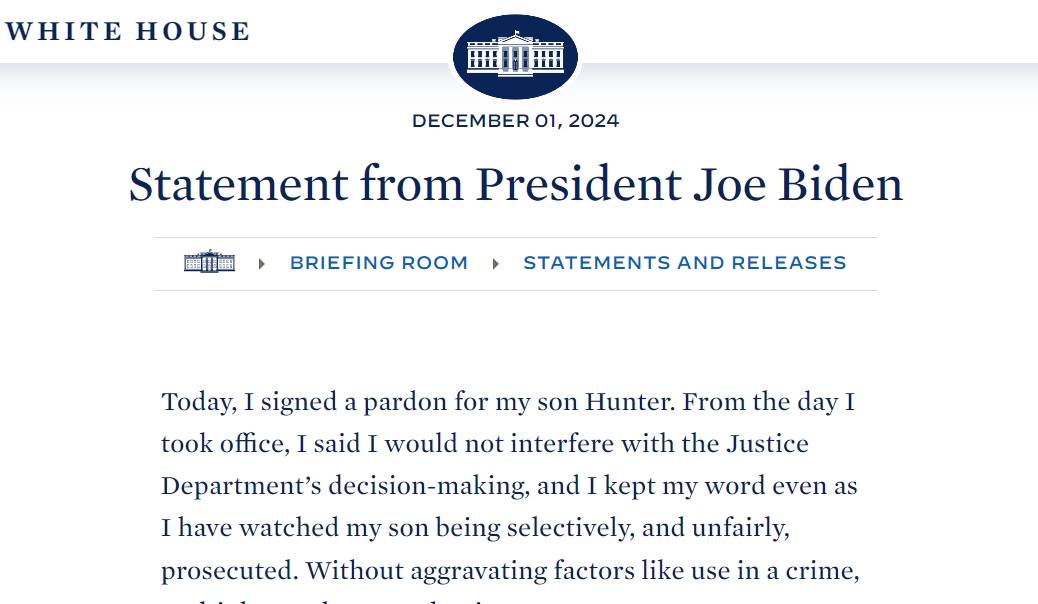Click the WHITE HOUSE header text
The height and width of the screenshot is (604, 1038).
pos(127,31)
